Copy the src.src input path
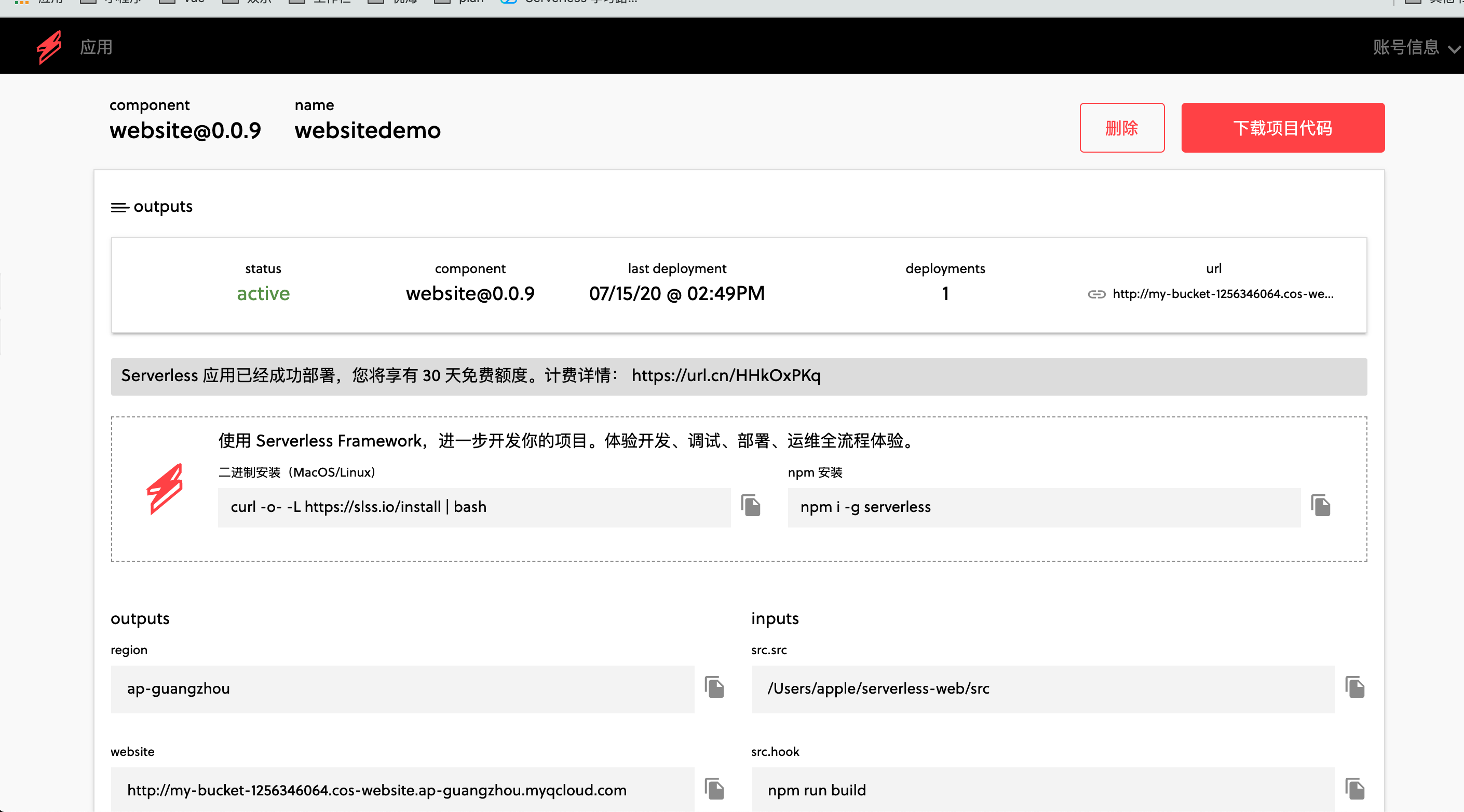Viewport: 1464px width, 812px height. tap(1355, 687)
